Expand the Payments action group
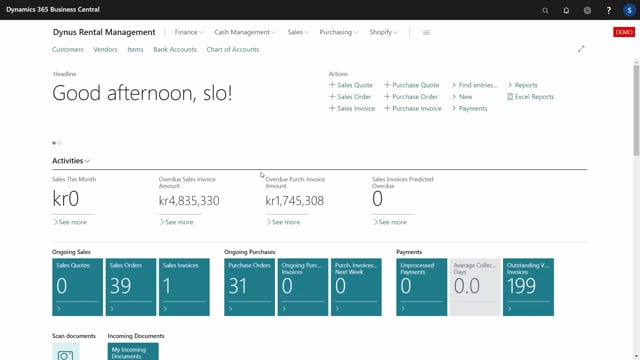The image size is (640, 360). pyautogui.click(x=469, y=108)
